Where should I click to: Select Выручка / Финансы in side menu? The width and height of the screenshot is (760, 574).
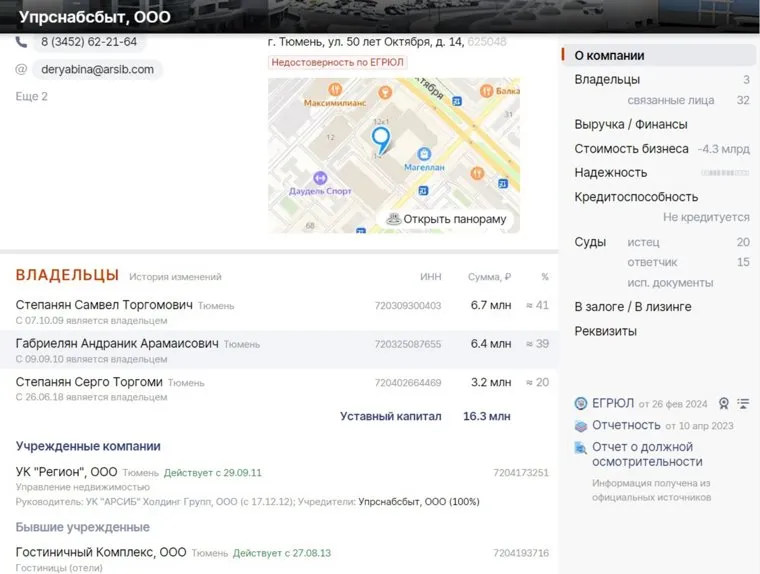[x=630, y=124]
